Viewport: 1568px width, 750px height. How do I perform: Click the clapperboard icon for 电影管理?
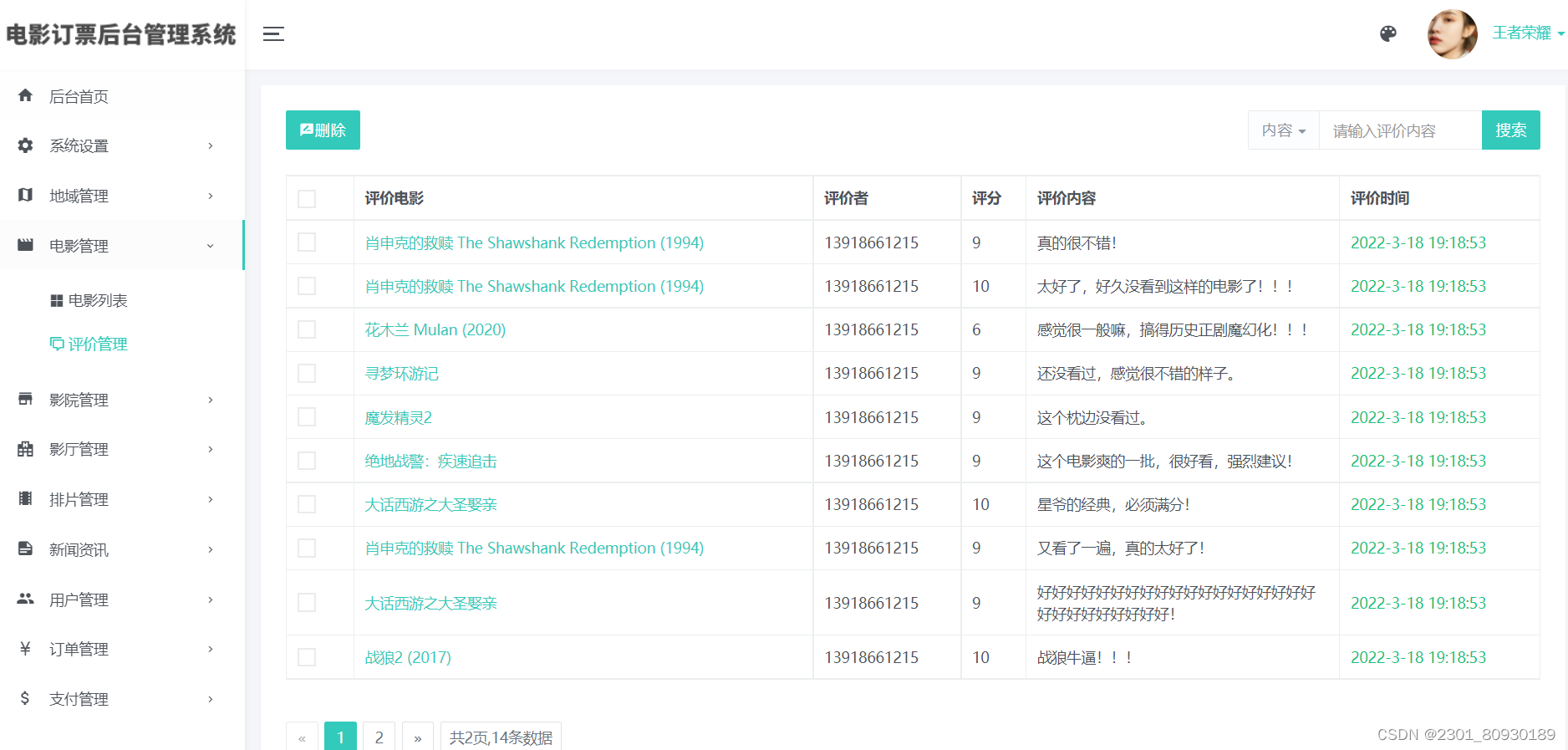tap(25, 245)
